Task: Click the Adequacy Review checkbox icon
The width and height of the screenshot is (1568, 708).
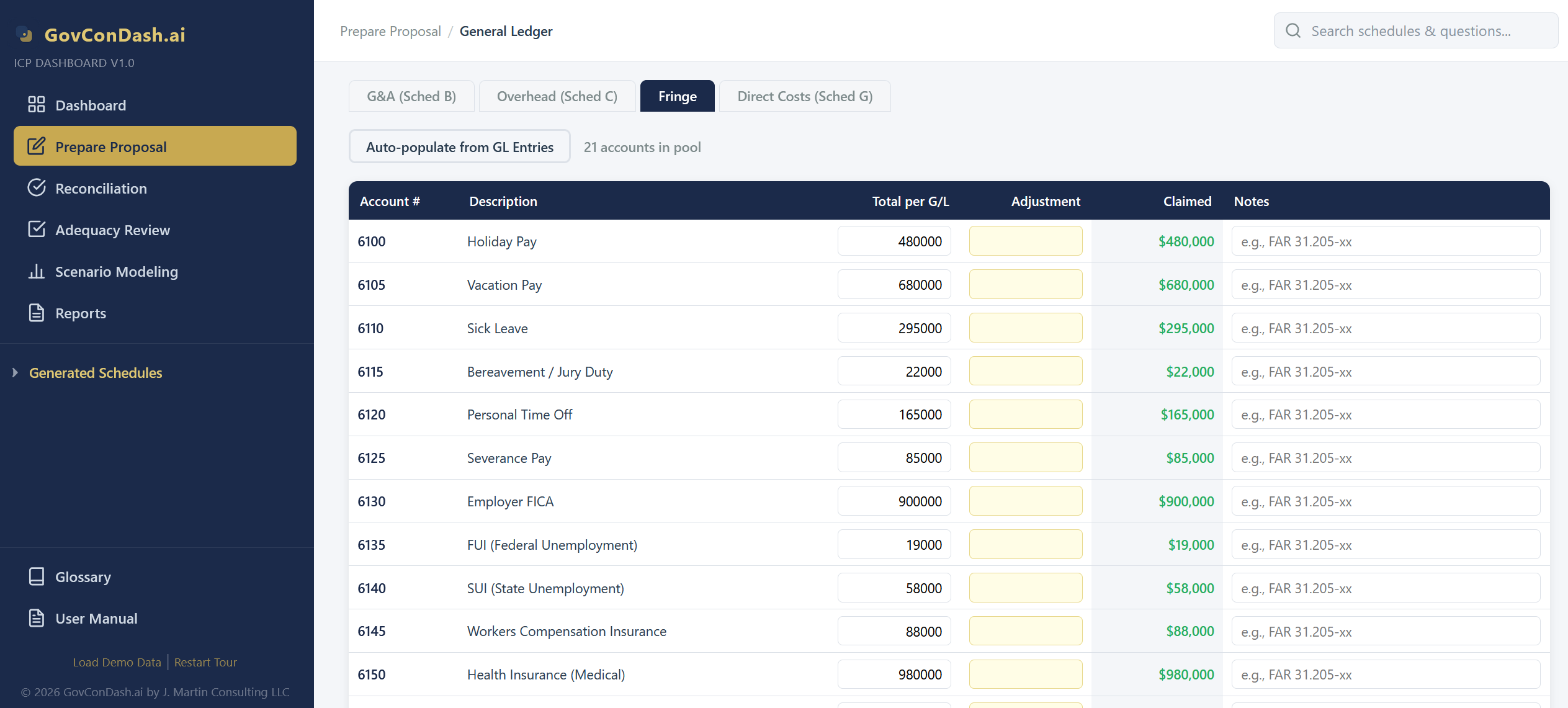Action: (x=37, y=230)
